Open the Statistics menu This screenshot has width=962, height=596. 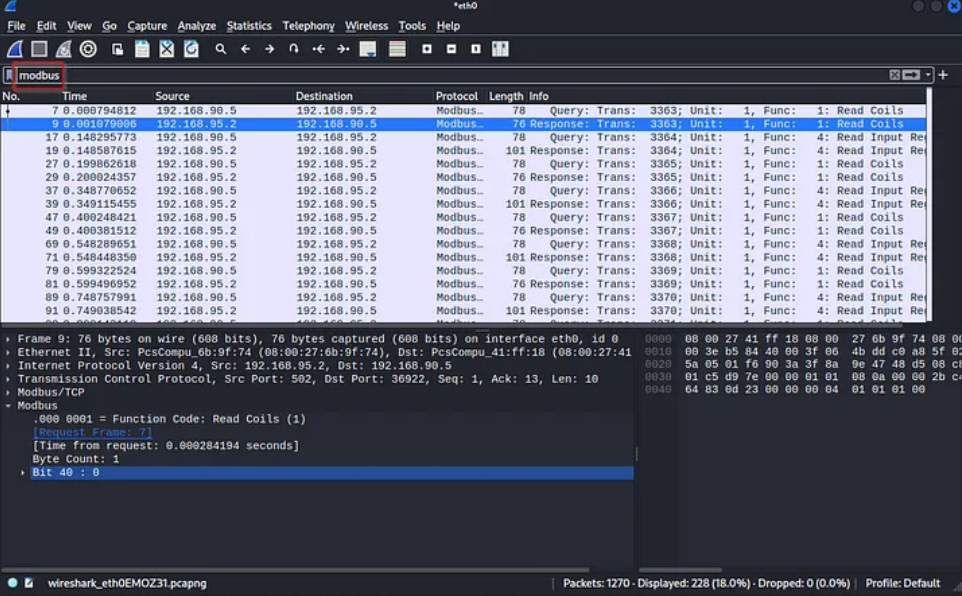pos(248,25)
